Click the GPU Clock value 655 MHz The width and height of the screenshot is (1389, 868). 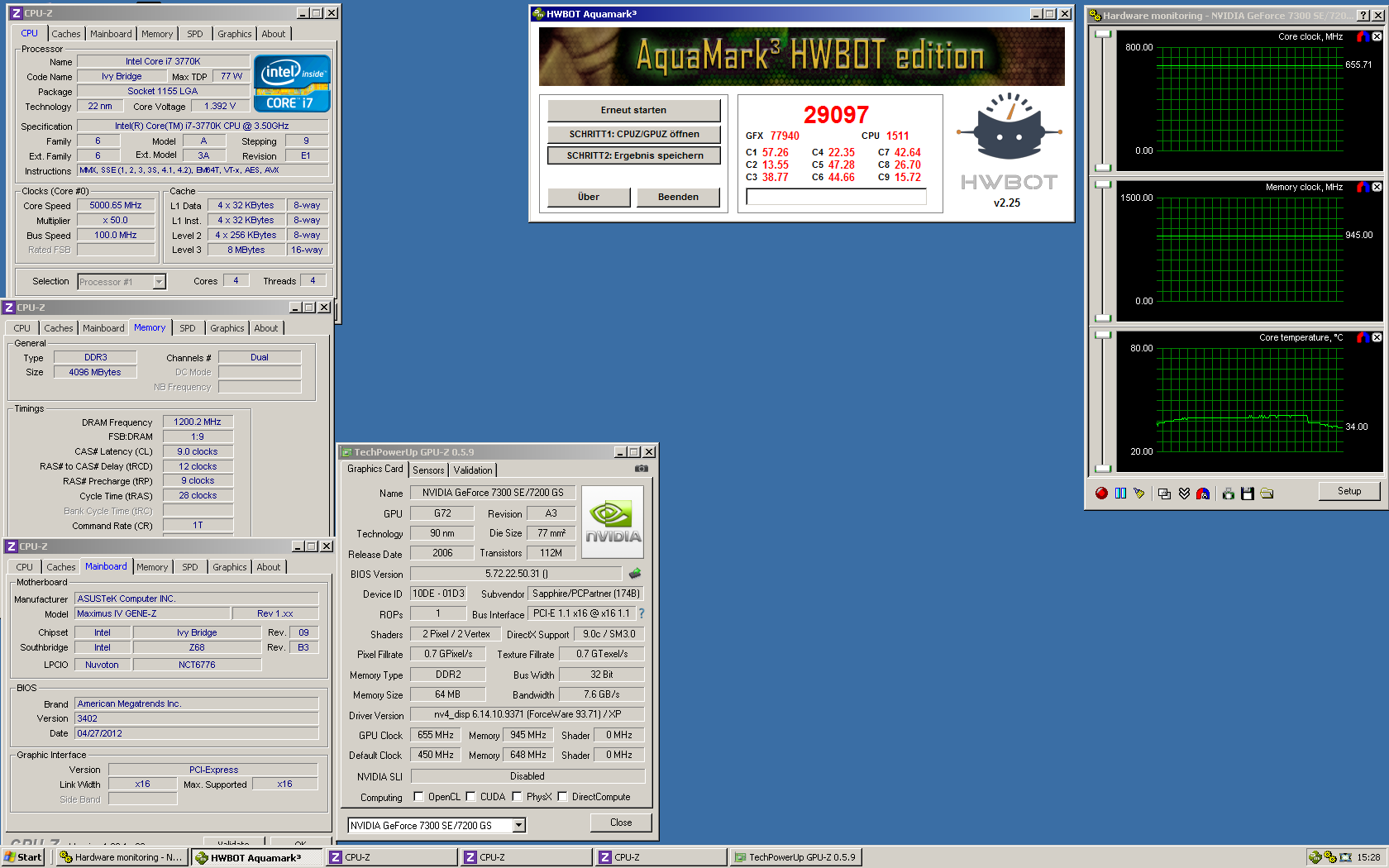pos(435,735)
